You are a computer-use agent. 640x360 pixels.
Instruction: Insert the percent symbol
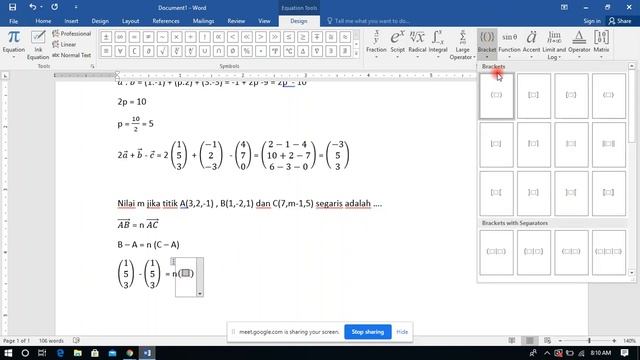tap(247, 51)
